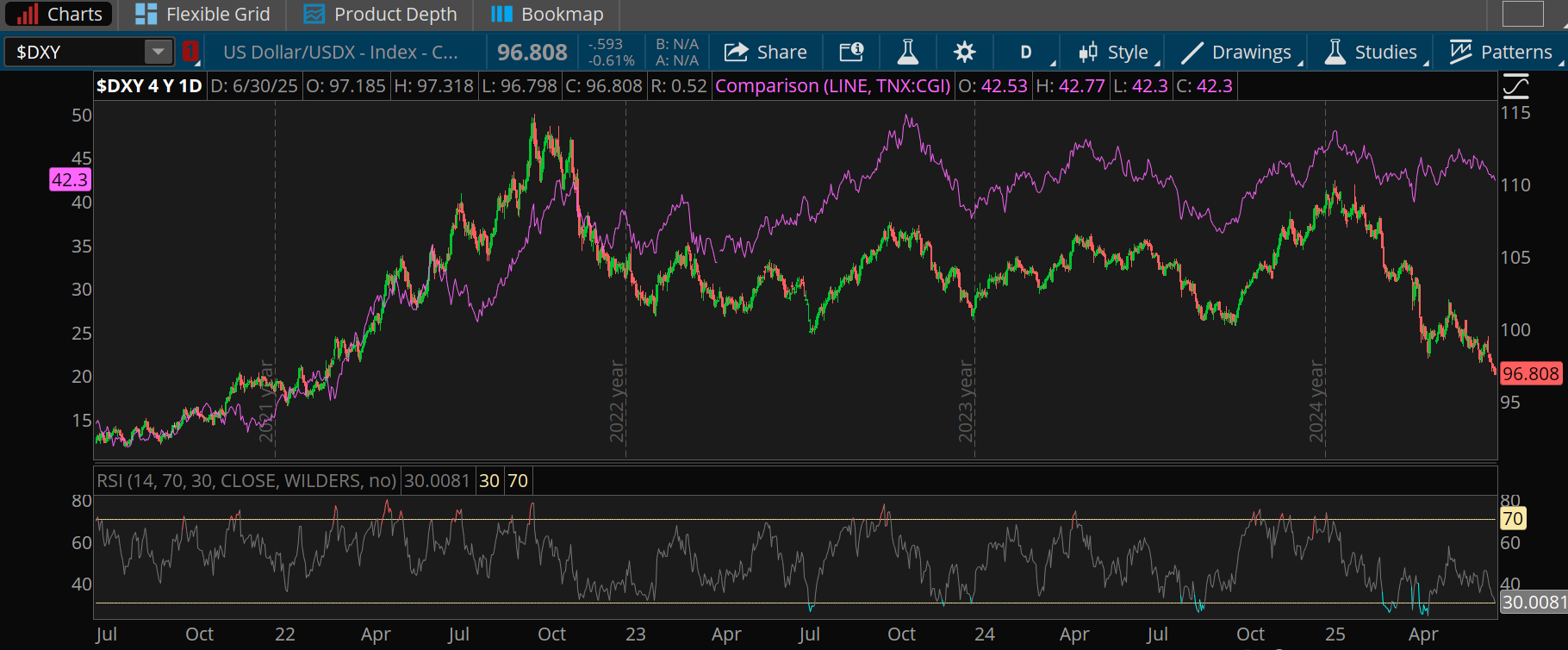This screenshot has width=1568, height=650.
Task: Click the 96.808 last price display
Action: point(532,53)
